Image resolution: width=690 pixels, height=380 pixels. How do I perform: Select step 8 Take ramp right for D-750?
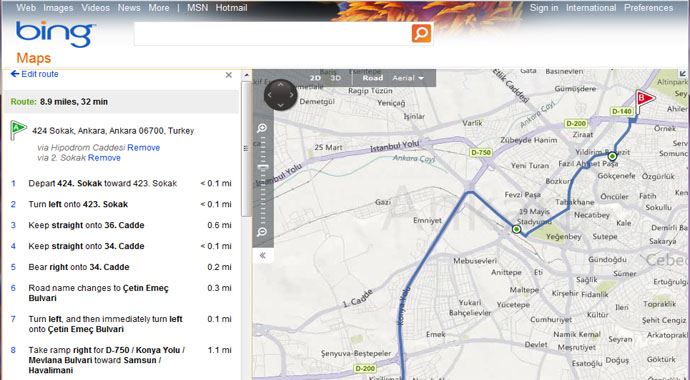121,360
